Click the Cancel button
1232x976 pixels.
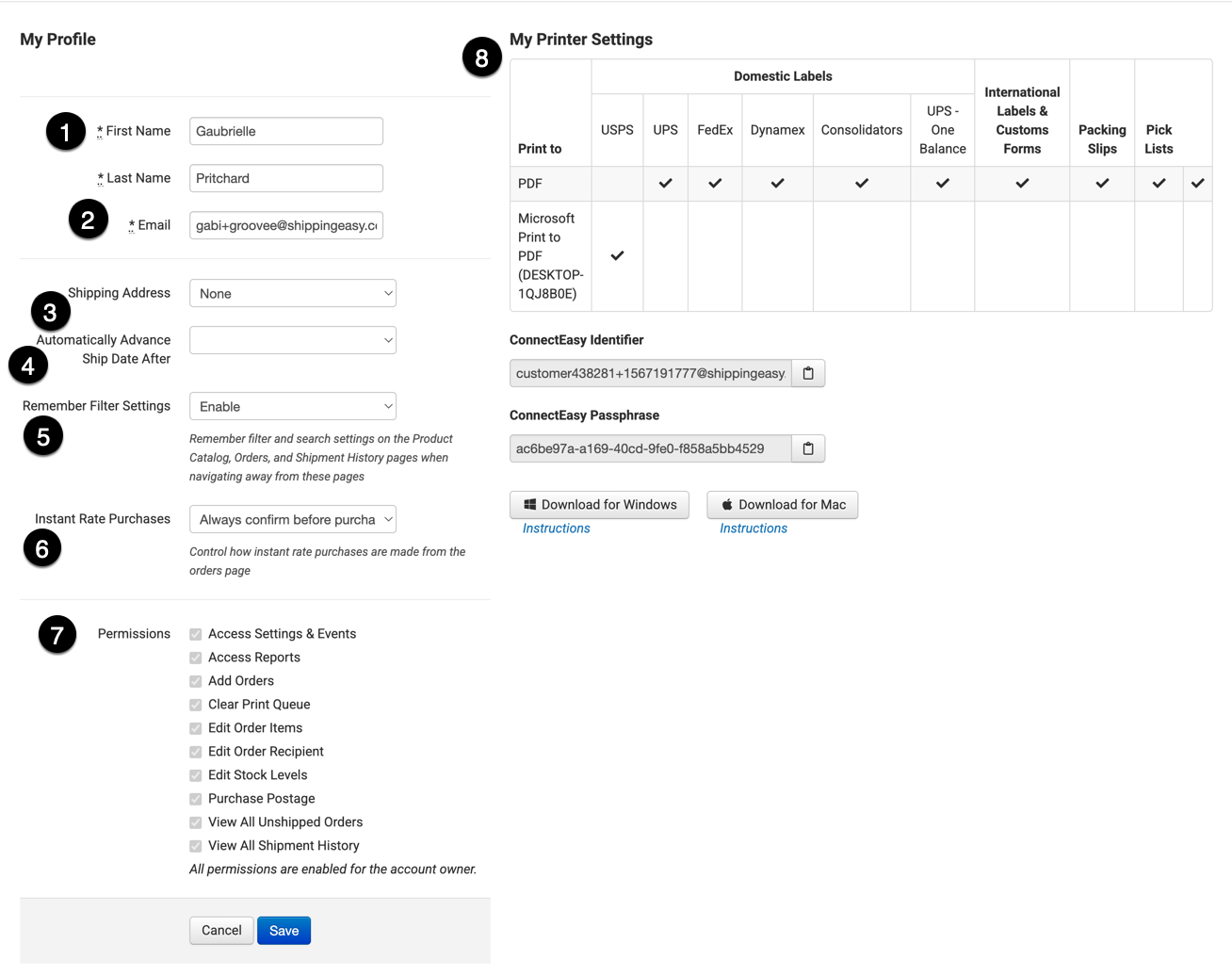(221, 931)
